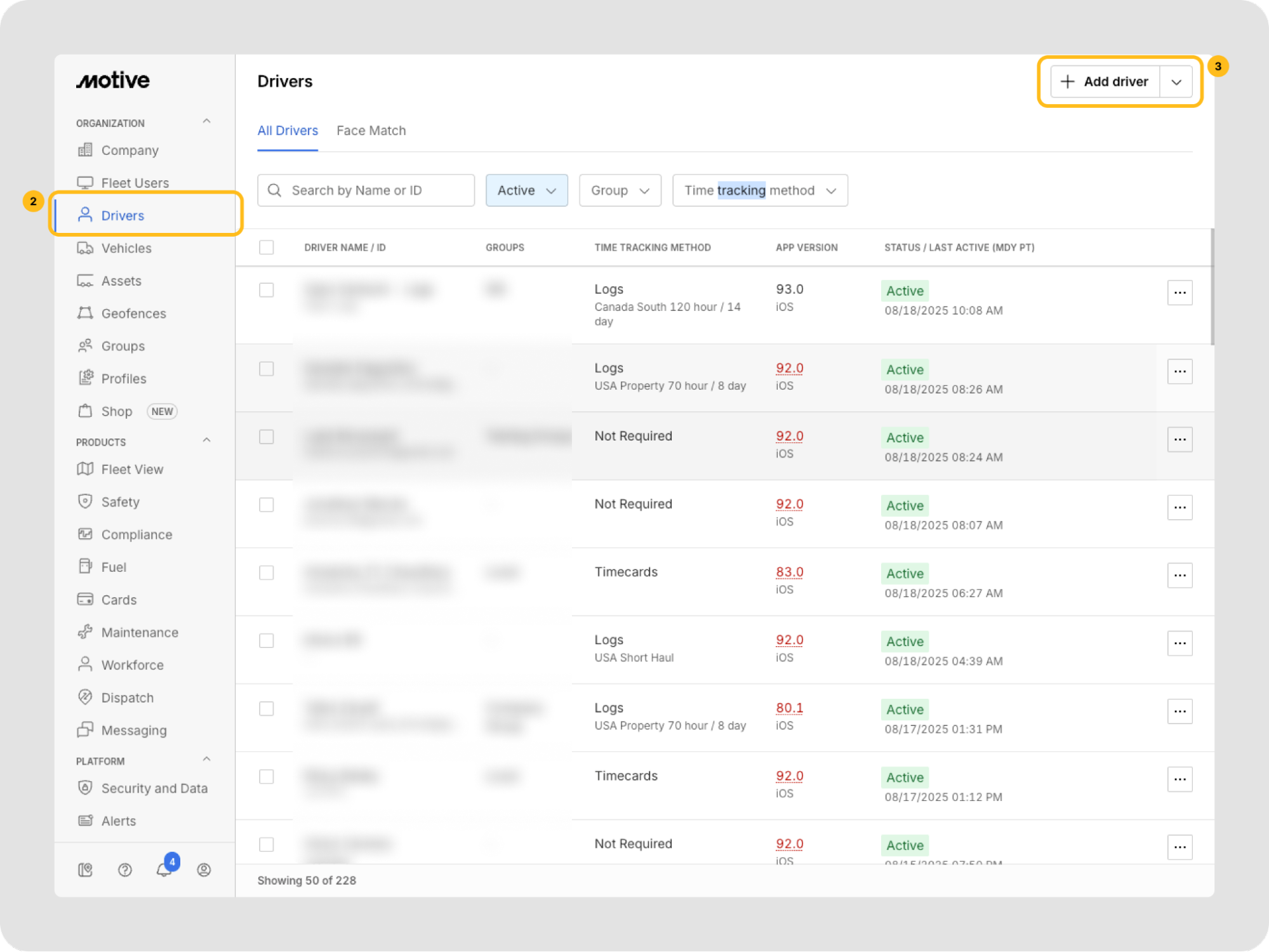1269x952 pixels.
Task: Open Geofences from the sidebar
Action: [x=133, y=314]
